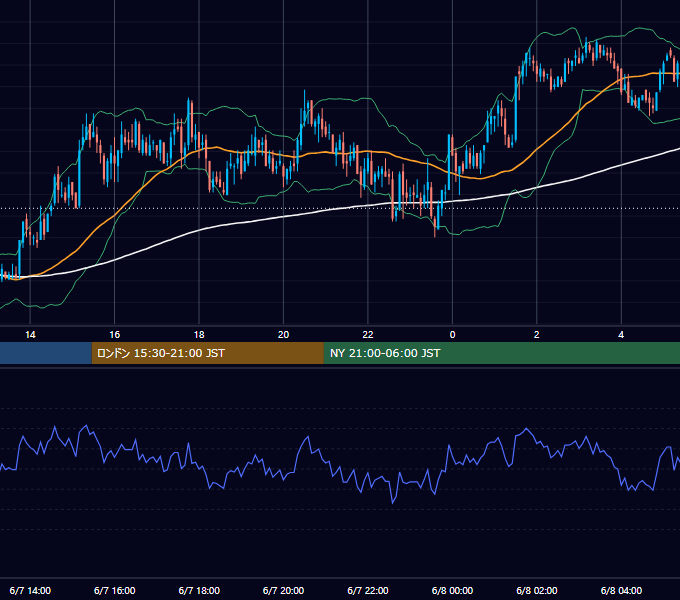Click the 6/7 20:00 time label
The width and height of the screenshot is (680, 600).
pyautogui.click(x=283, y=590)
